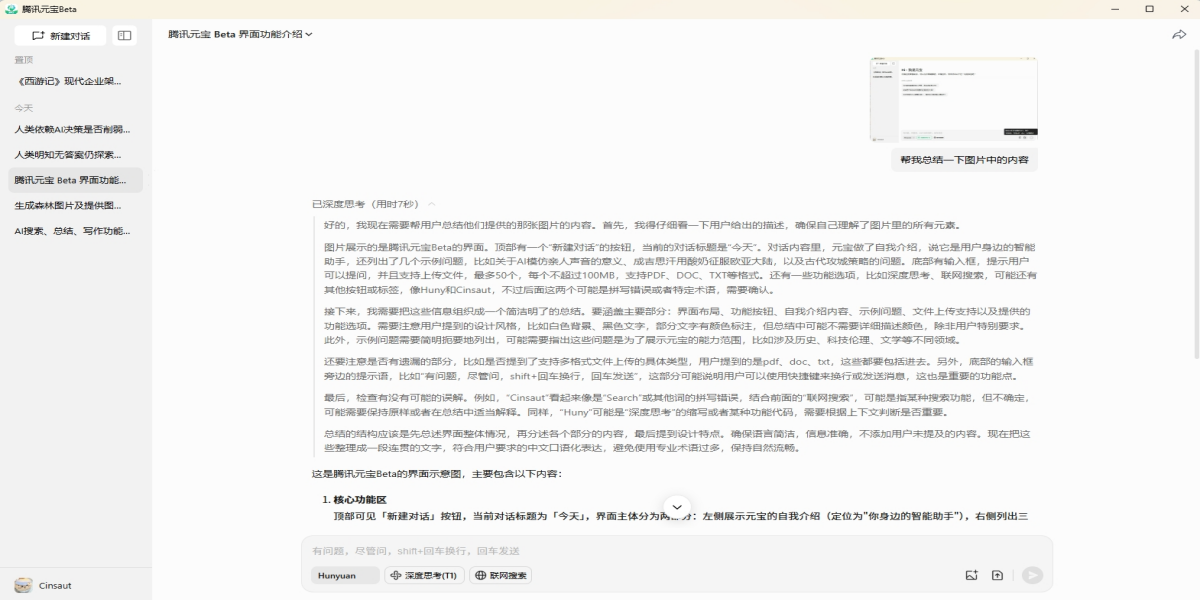Click the 腾讯元宝 app logo in title bar

click(11, 9)
